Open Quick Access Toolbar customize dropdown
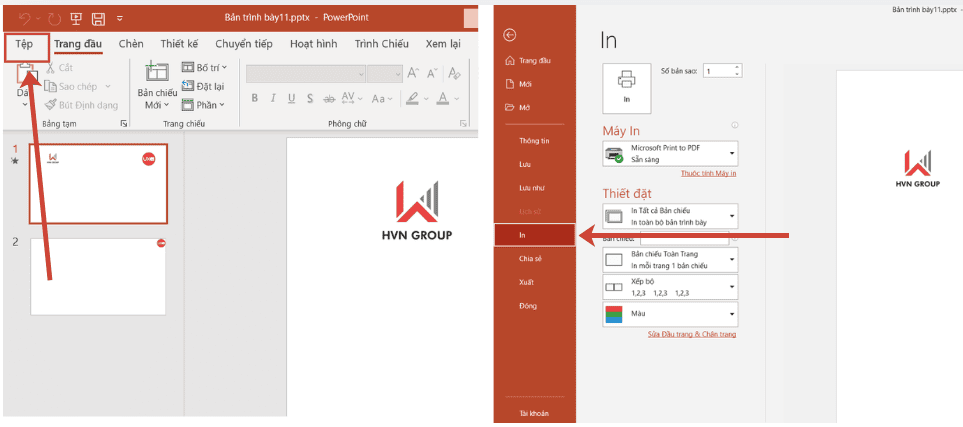Image resolution: width=963 pixels, height=427 pixels. (119, 19)
